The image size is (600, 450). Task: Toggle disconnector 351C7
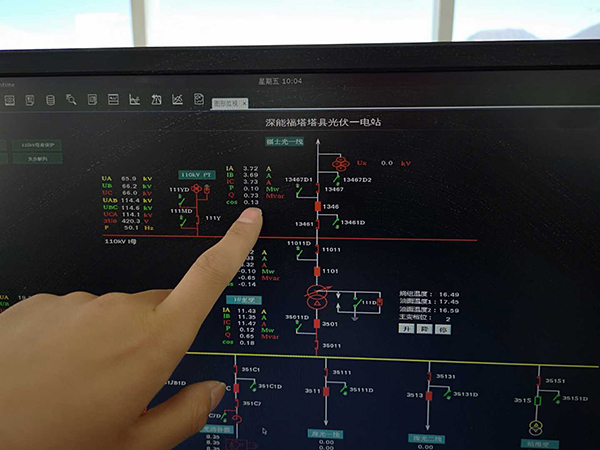[236, 403]
